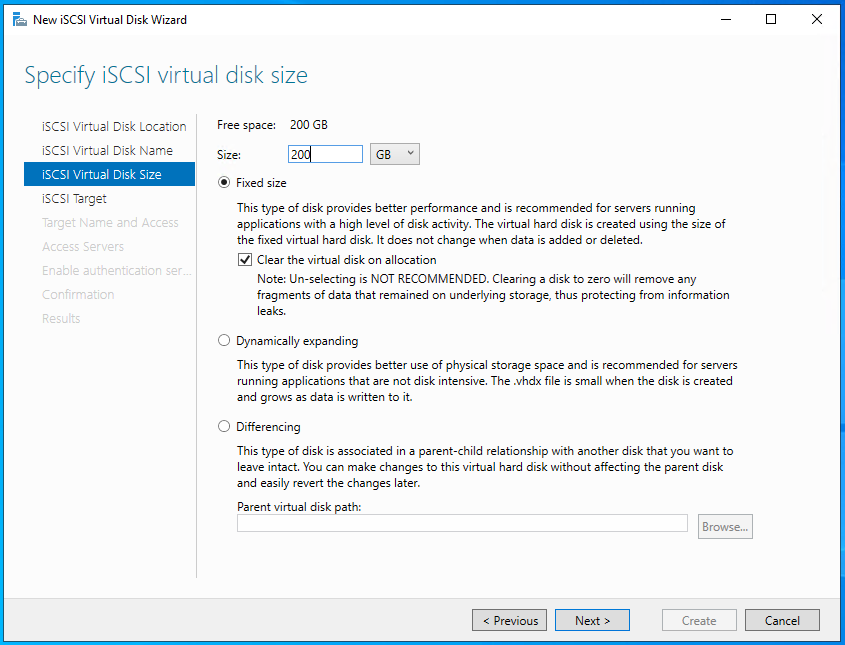Select the Differencing disk option
Image resolution: width=845 pixels, height=645 pixels.
pos(224,427)
